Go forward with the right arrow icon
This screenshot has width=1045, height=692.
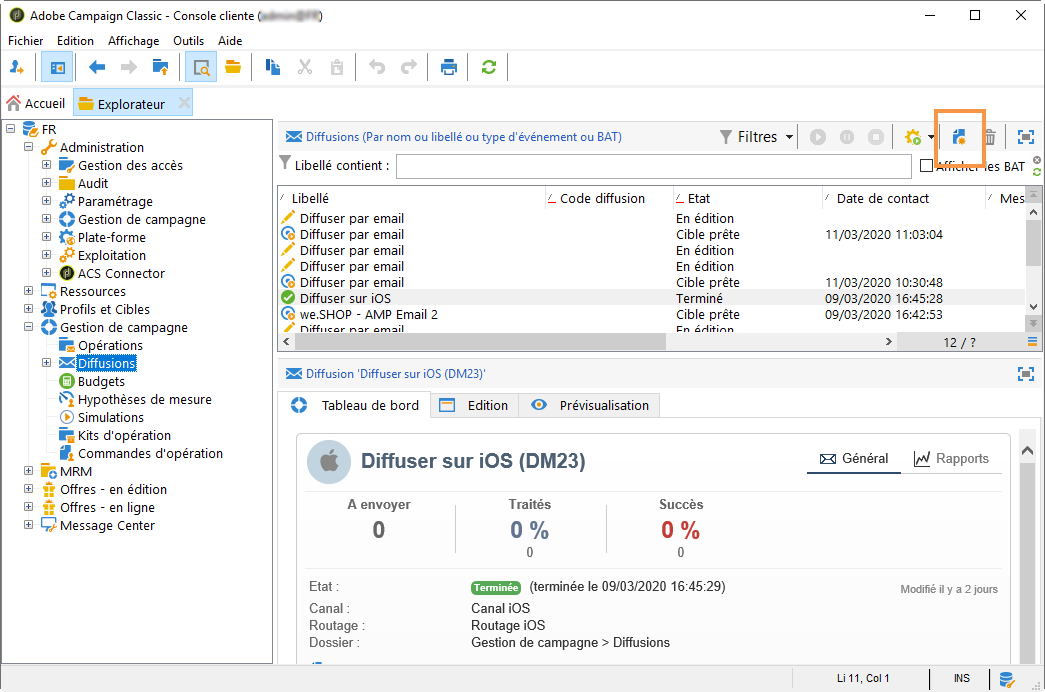coord(129,67)
